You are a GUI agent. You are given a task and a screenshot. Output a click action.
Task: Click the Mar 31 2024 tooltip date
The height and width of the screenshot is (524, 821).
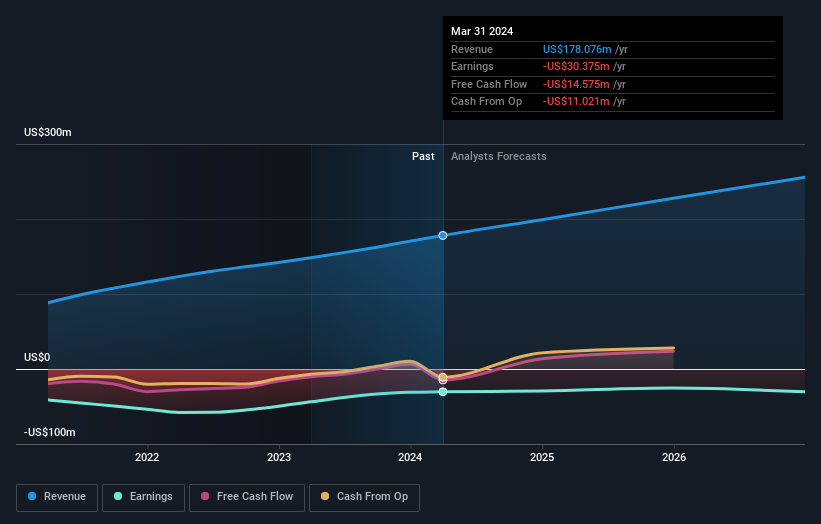tap(482, 31)
